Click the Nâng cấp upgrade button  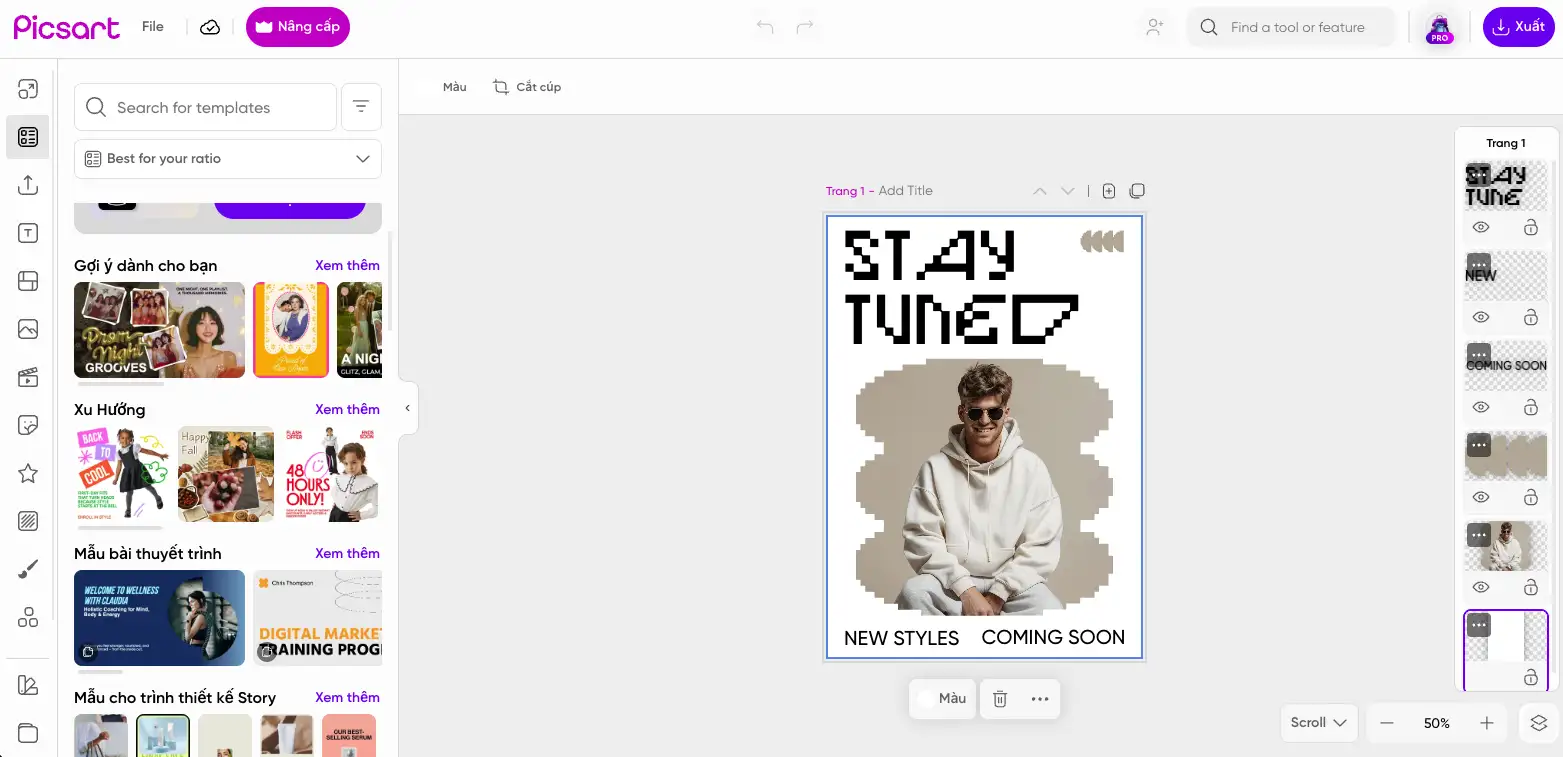pos(298,27)
